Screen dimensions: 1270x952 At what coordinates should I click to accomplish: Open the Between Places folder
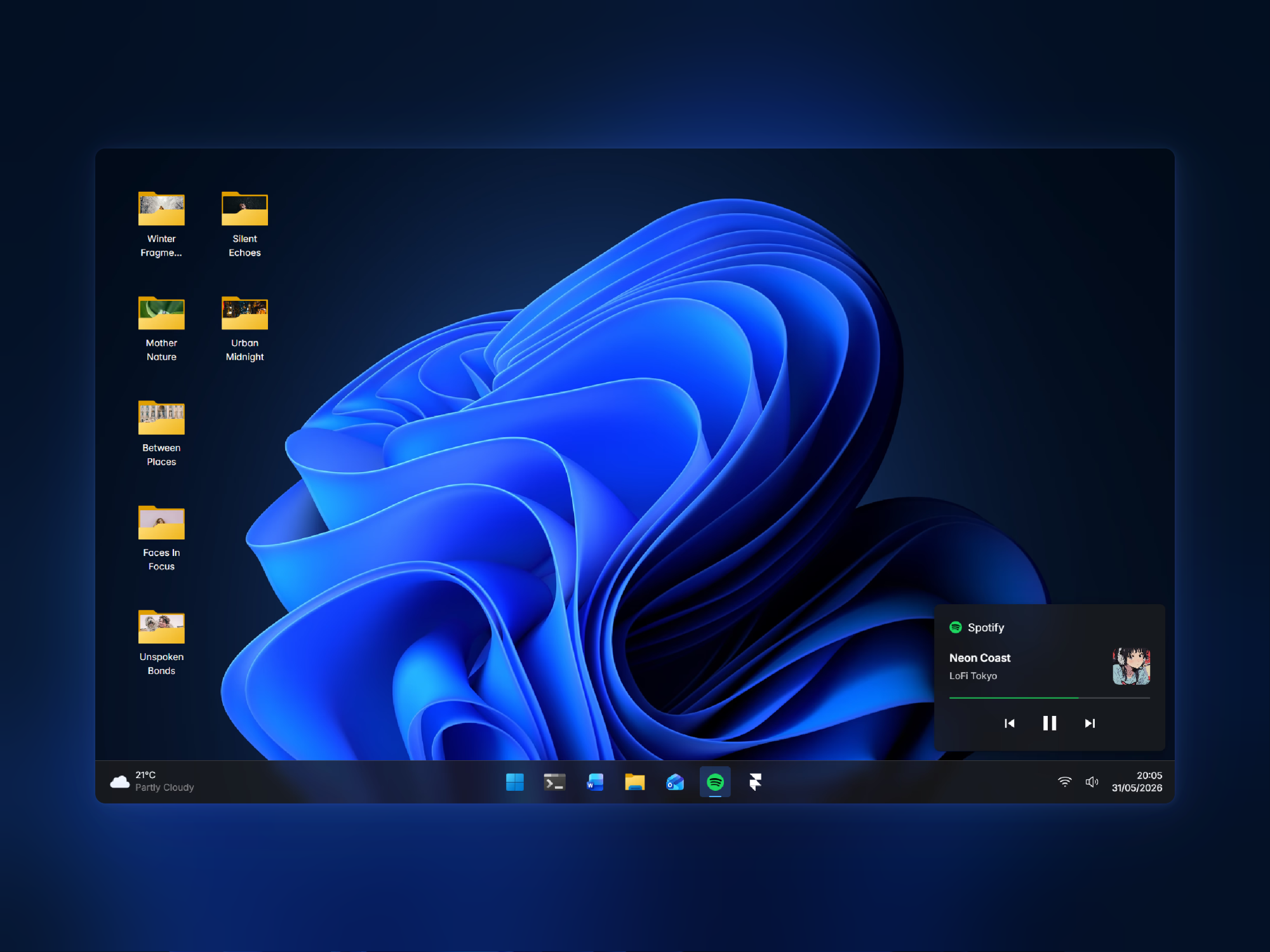click(161, 418)
